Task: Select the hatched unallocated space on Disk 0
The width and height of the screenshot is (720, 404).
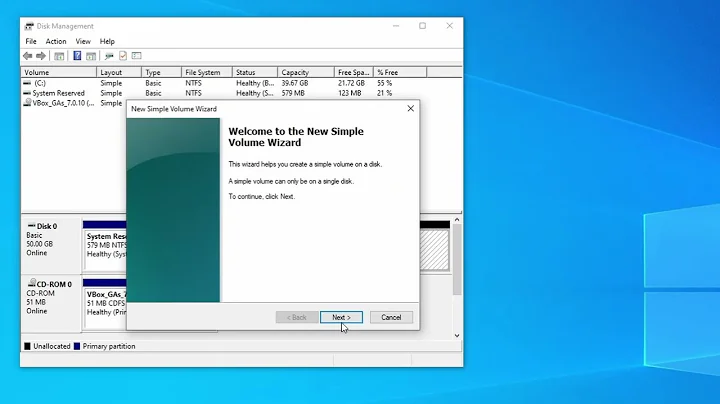Action: [434, 250]
